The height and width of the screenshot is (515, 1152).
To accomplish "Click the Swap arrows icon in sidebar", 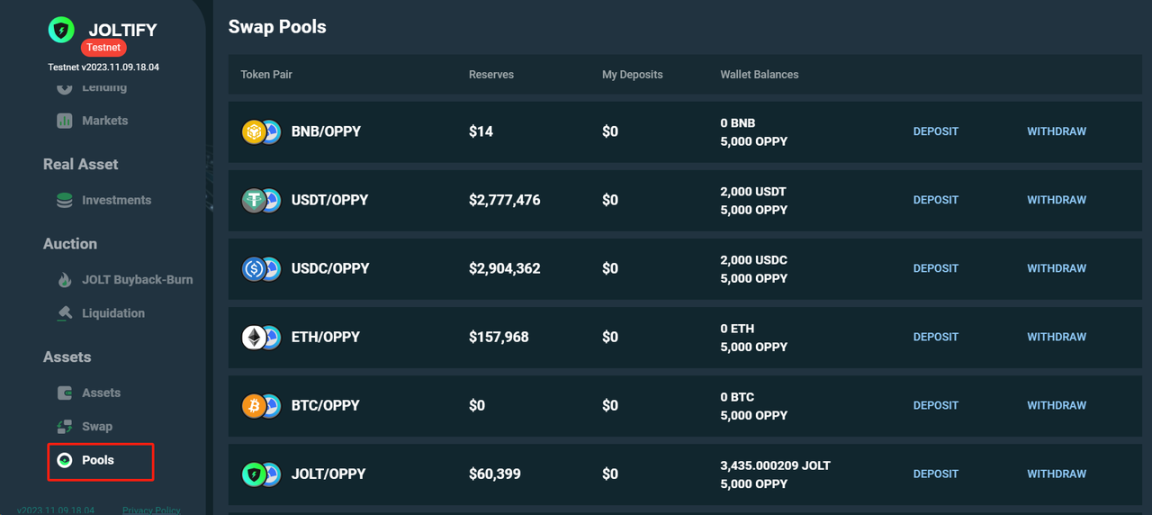I will (65, 426).
